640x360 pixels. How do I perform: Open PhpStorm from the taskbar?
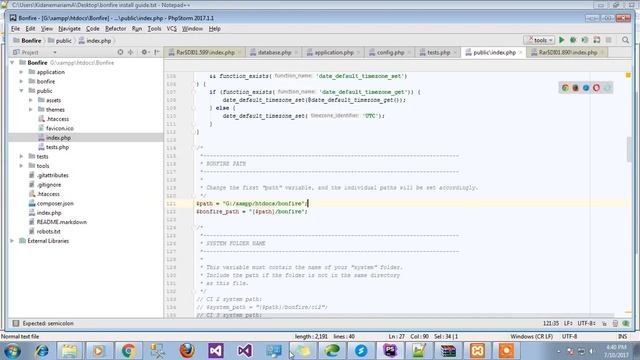[x=390, y=351]
